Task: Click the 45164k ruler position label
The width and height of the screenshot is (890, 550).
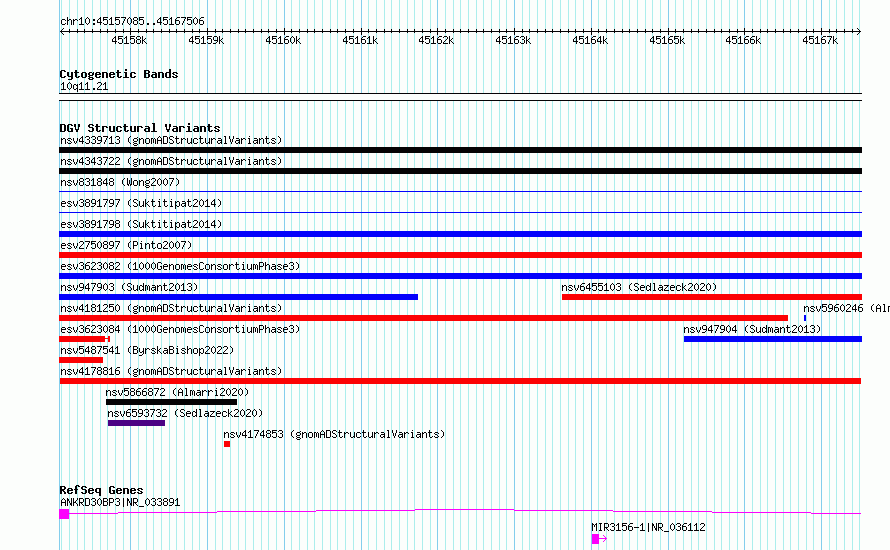Action: [x=590, y=40]
